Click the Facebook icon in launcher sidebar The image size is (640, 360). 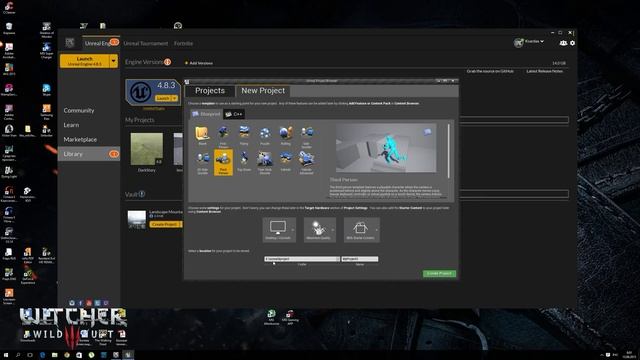coord(80,303)
